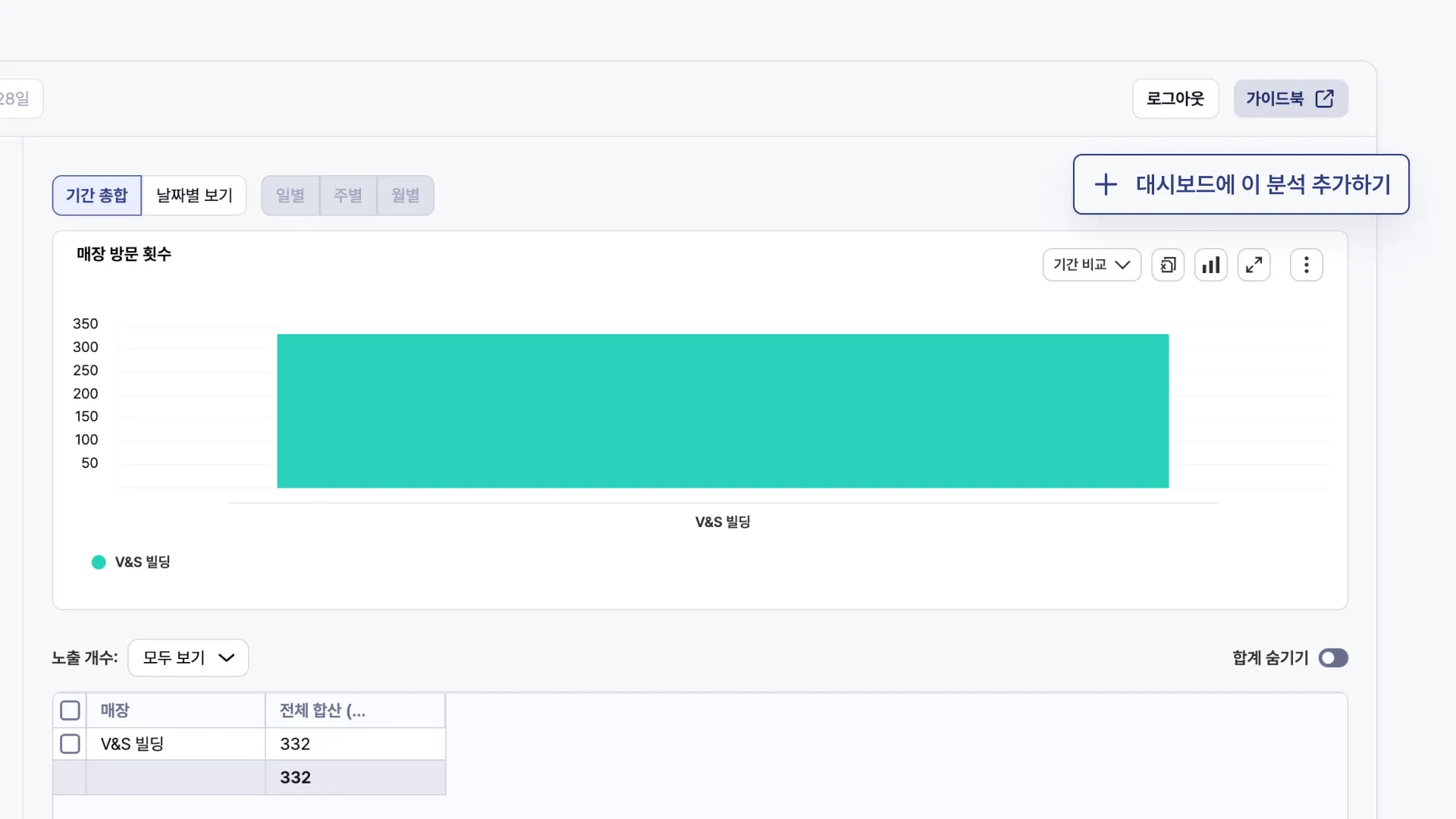Image resolution: width=1456 pixels, height=819 pixels.
Task: Check the 매장 header select-all checkbox
Action: [x=70, y=711]
